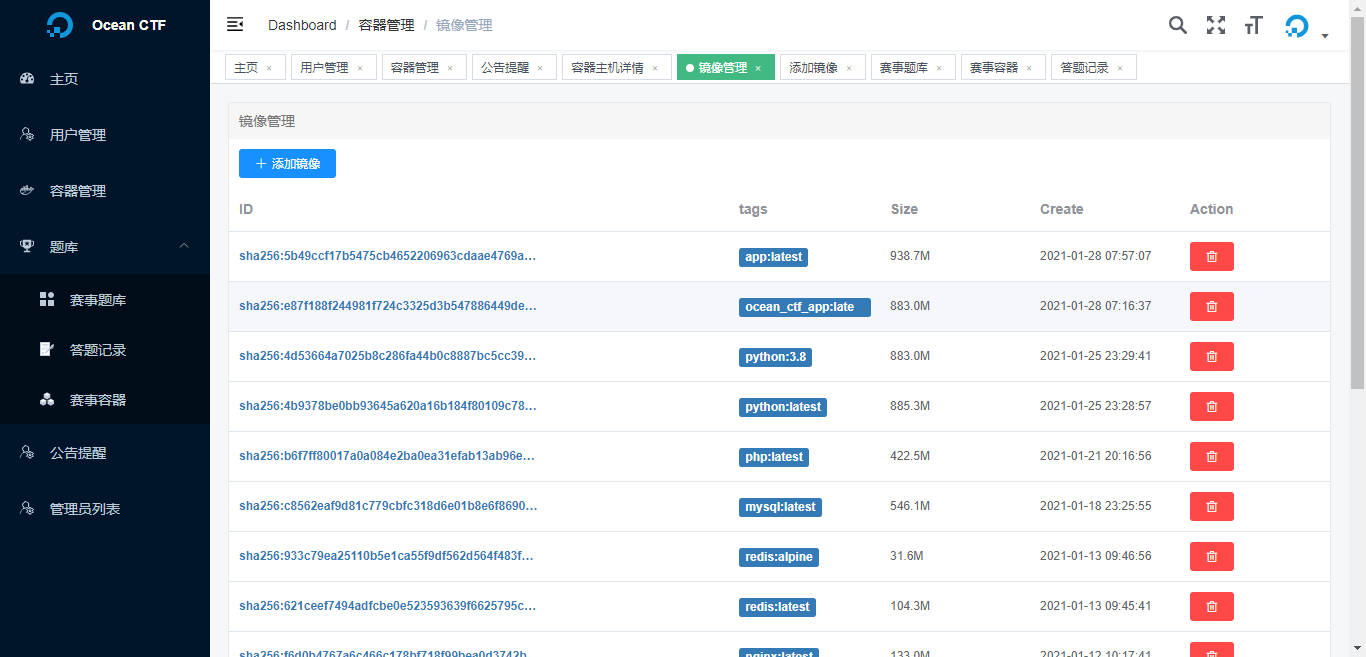This screenshot has height=657, width=1366.
Task: Click the 31.6M size cell
Action: point(906,556)
